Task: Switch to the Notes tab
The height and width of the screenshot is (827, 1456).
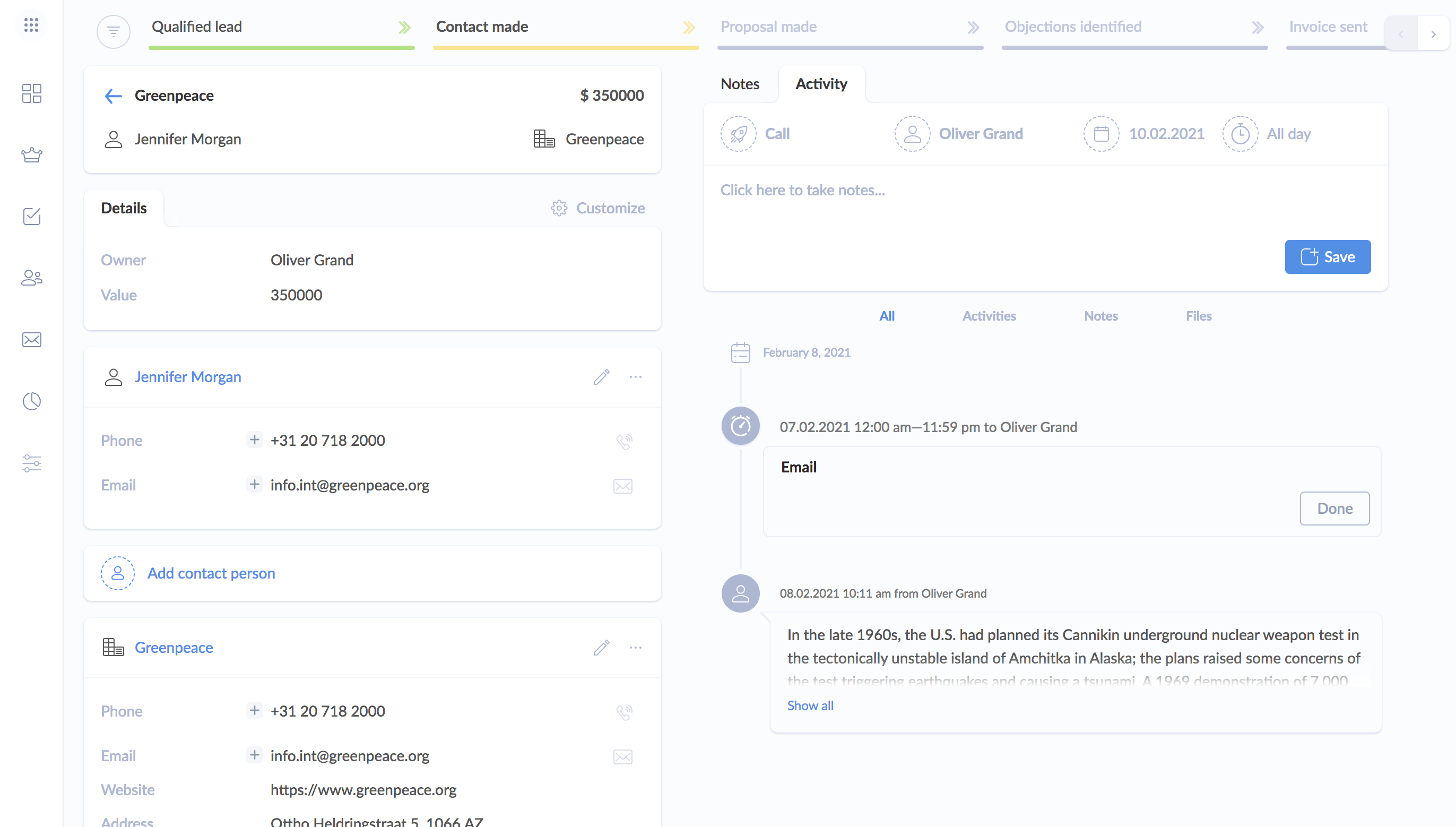Action: [740, 84]
